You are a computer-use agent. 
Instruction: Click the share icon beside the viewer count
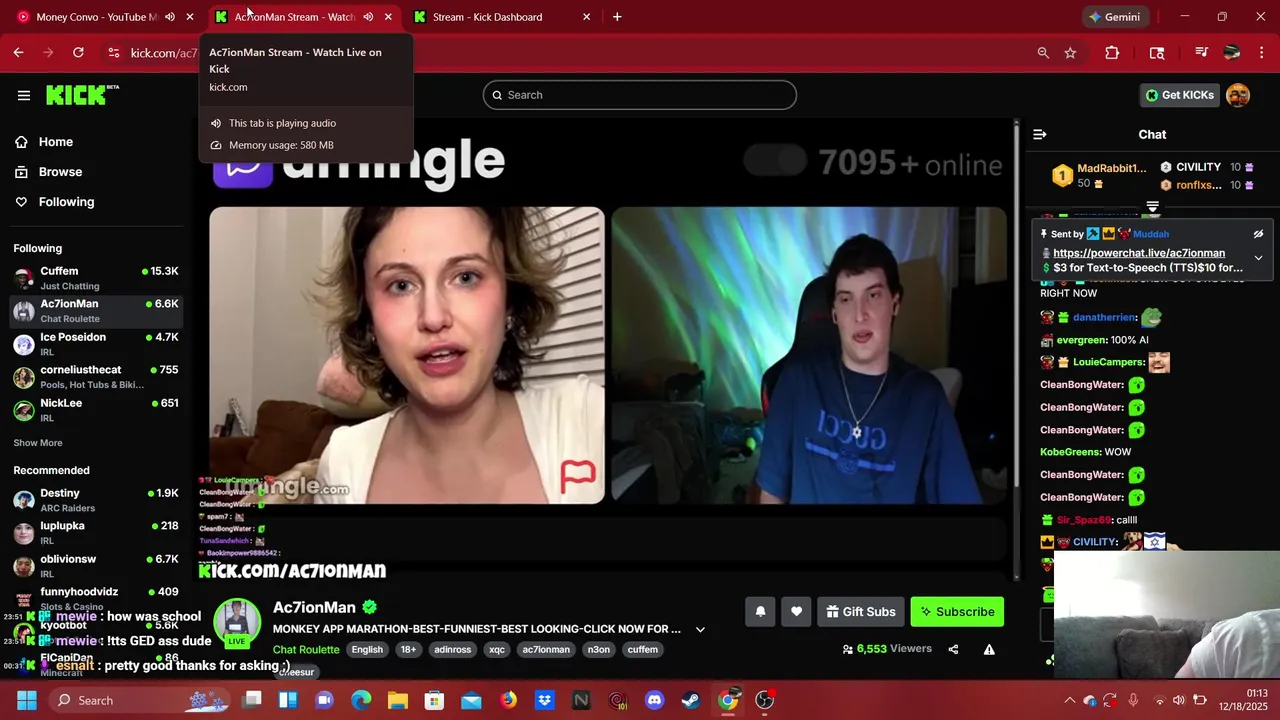(x=953, y=649)
